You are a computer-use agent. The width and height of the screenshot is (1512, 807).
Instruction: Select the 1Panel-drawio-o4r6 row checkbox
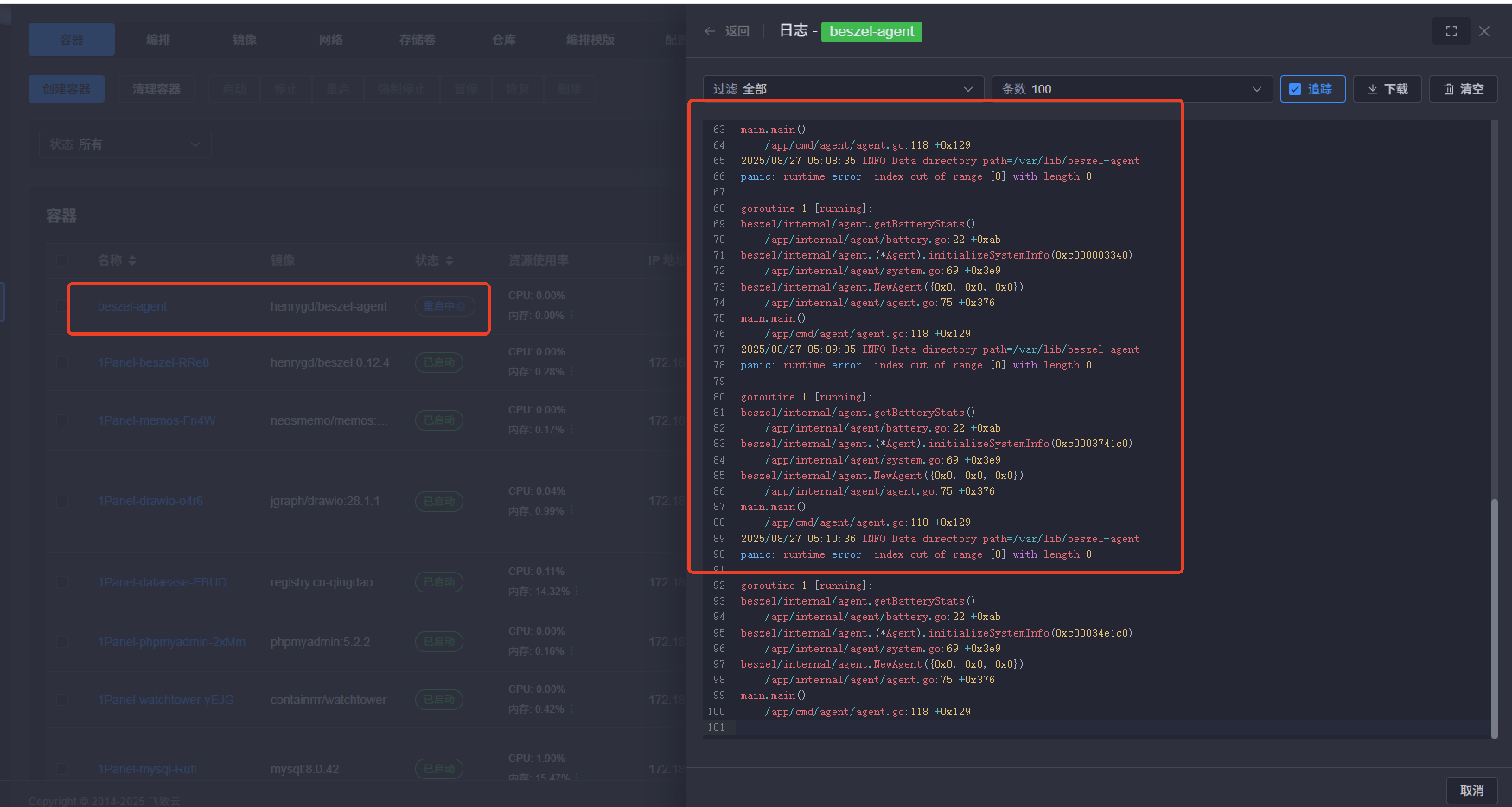[62, 502]
